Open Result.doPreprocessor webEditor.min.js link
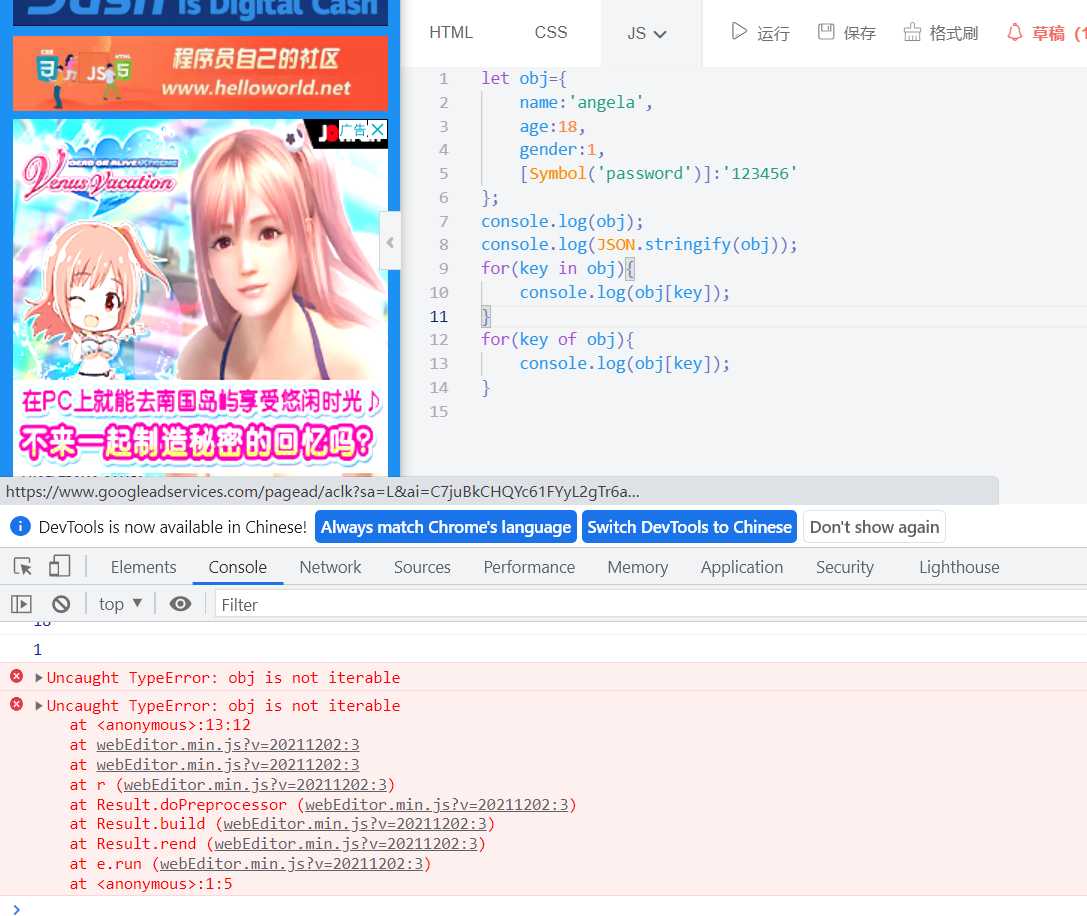This screenshot has width=1087, height=916. pyautogui.click(x=436, y=804)
